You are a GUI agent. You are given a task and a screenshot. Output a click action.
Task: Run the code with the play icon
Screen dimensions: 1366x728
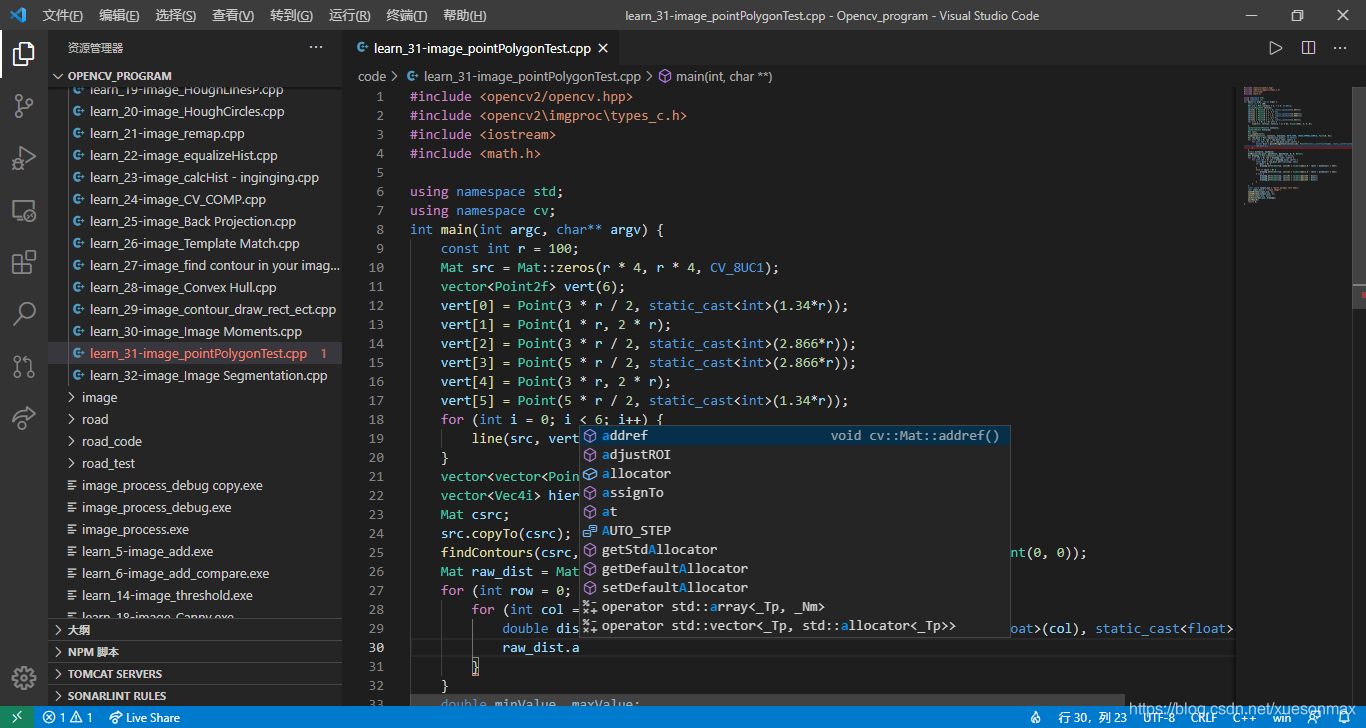[x=1275, y=48]
